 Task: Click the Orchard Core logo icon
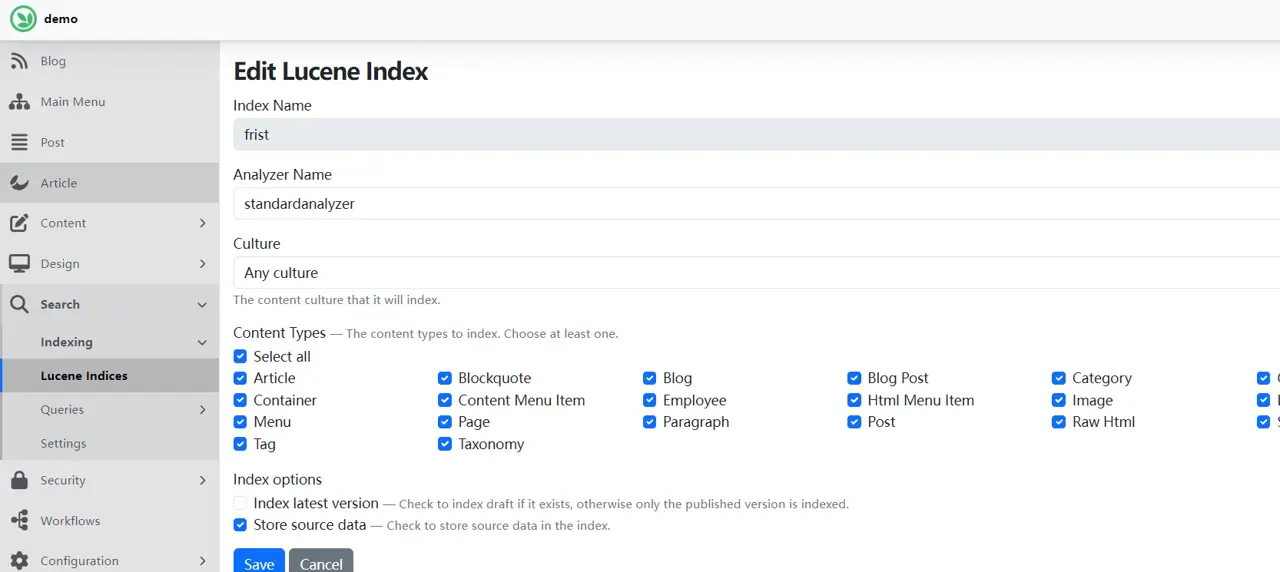click(x=23, y=19)
